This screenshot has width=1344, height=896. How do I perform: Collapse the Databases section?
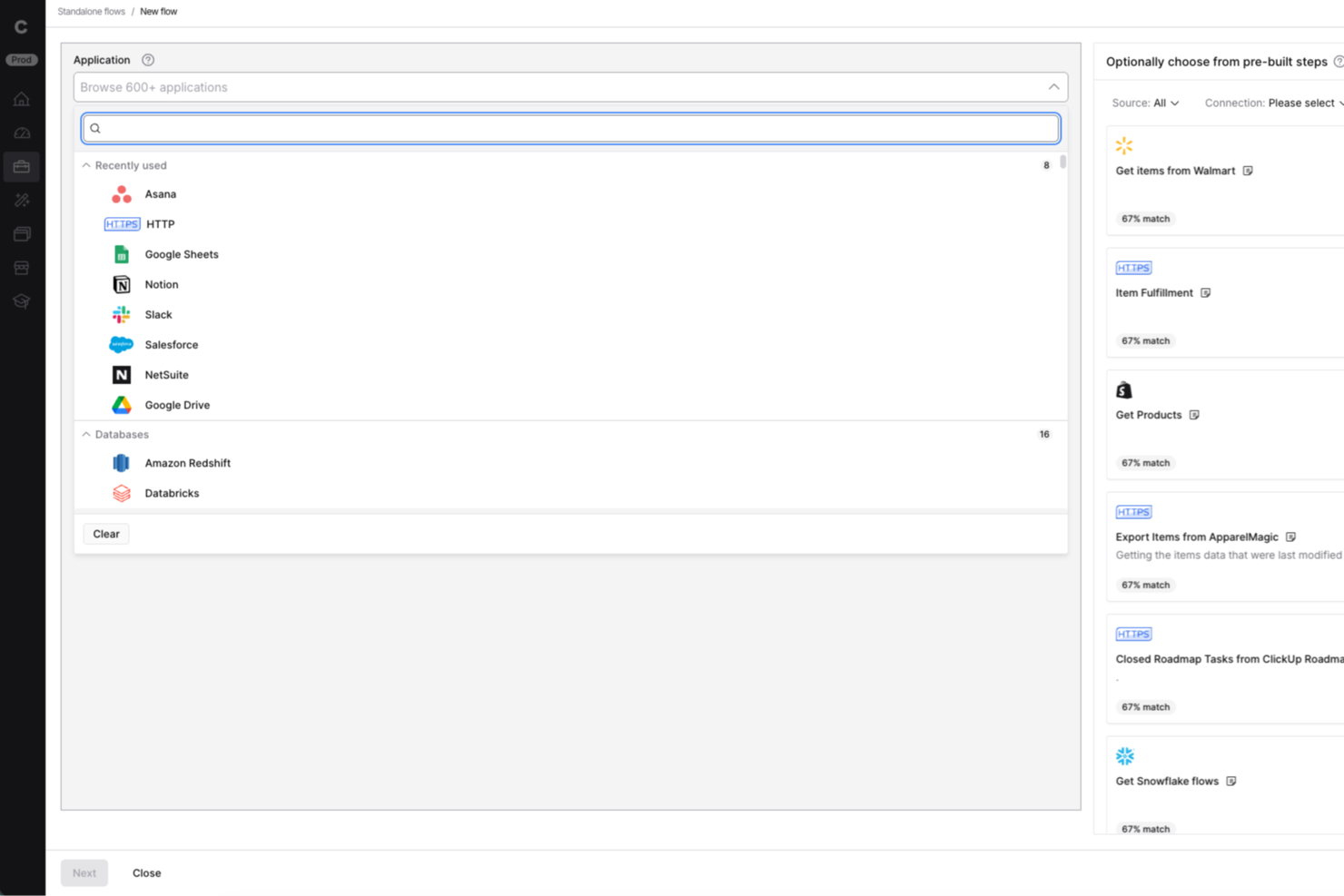(x=85, y=434)
